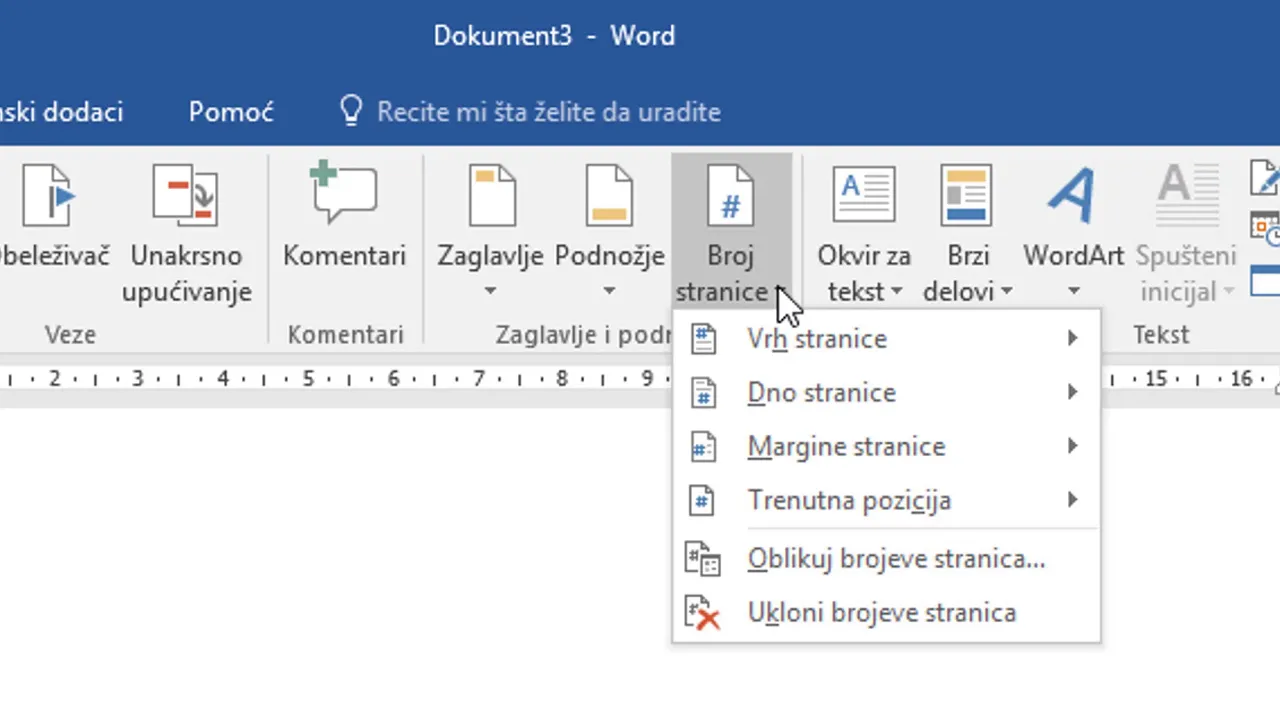The height and width of the screenshot is (720, 1280).
Task: Select Ukloni brojeve stranica option
Action: point(886,613)
